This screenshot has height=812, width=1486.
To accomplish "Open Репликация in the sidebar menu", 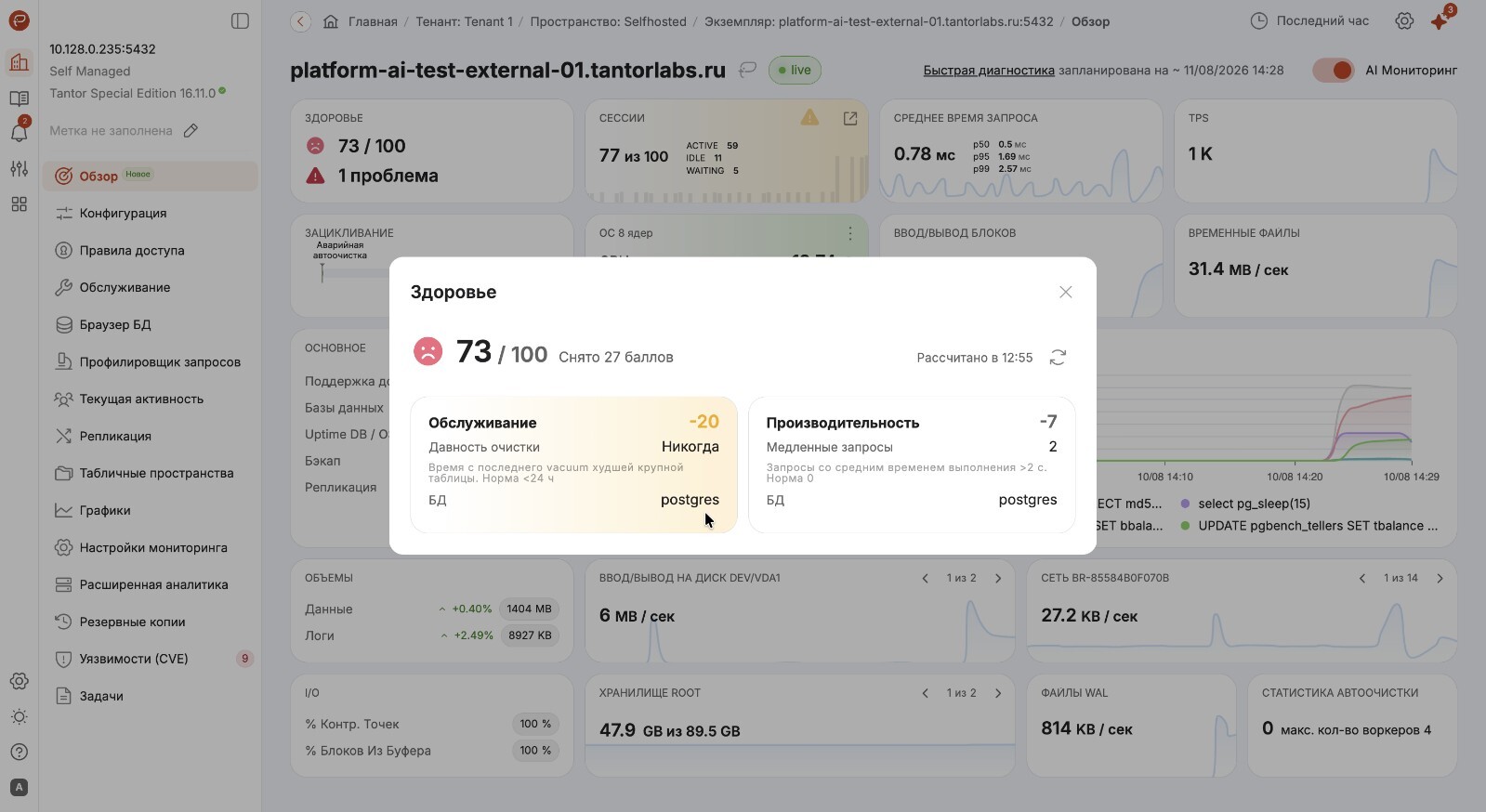I will pos(151,436).
